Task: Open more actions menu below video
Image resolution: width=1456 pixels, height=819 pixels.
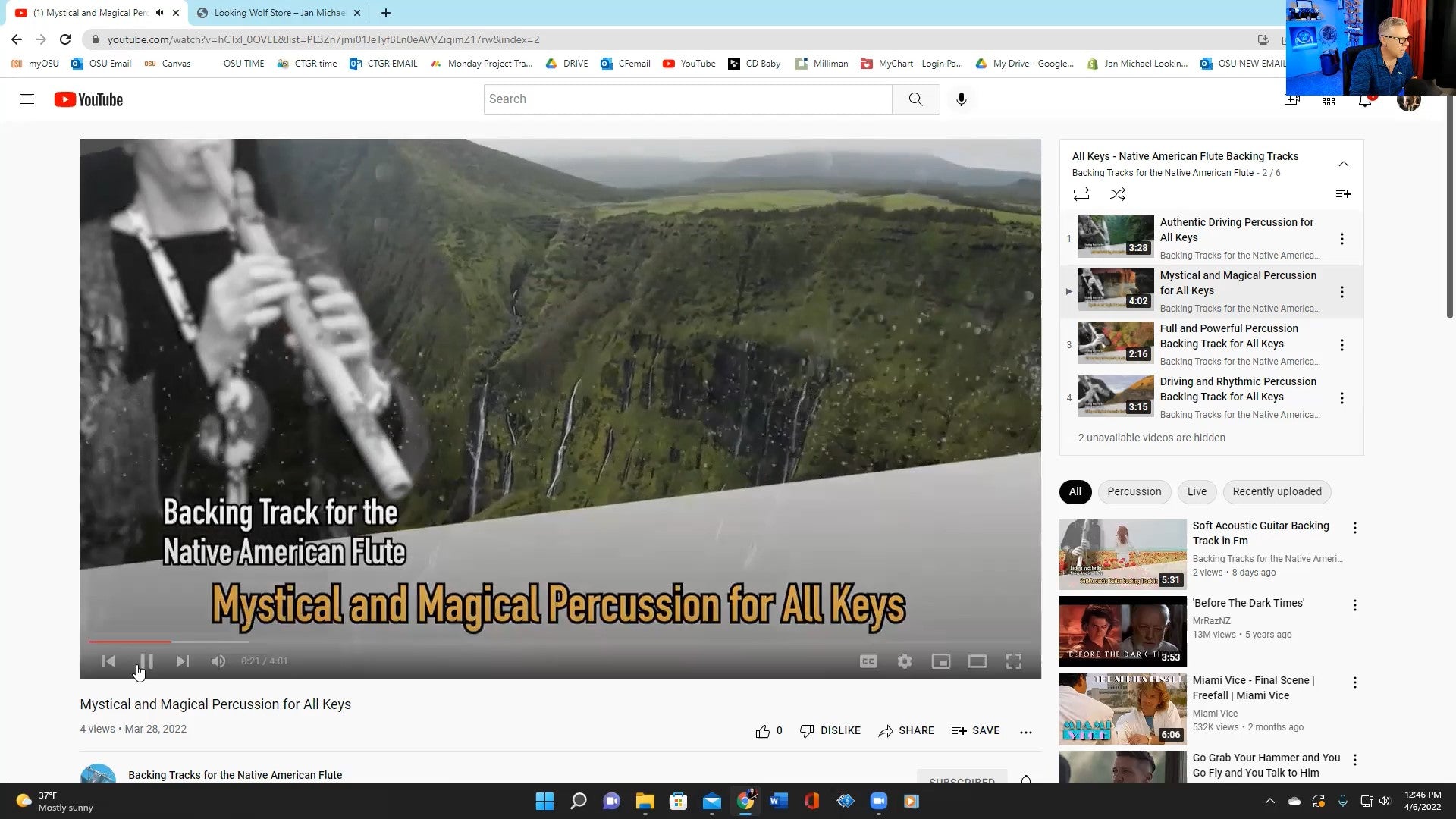Action: point(1025,732)
